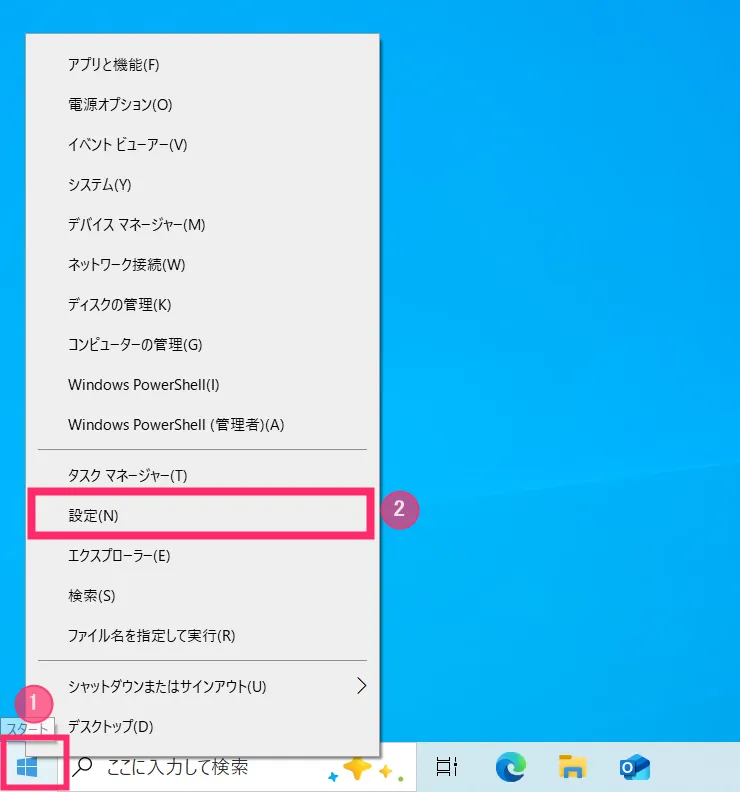The image size is (740, 792).
Task: Open タスク マネージャー(T)
Action: pos(202,475)
